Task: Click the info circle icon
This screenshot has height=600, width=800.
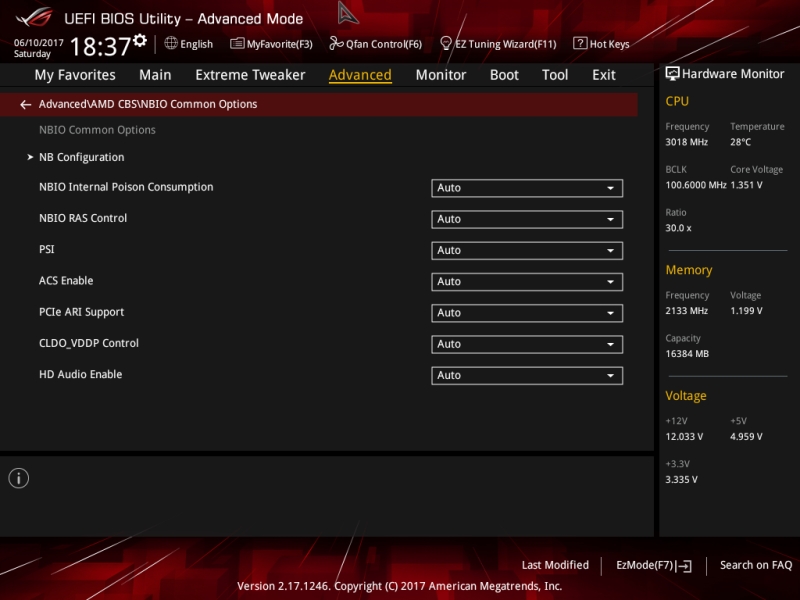Action: (x=19, y=479)
